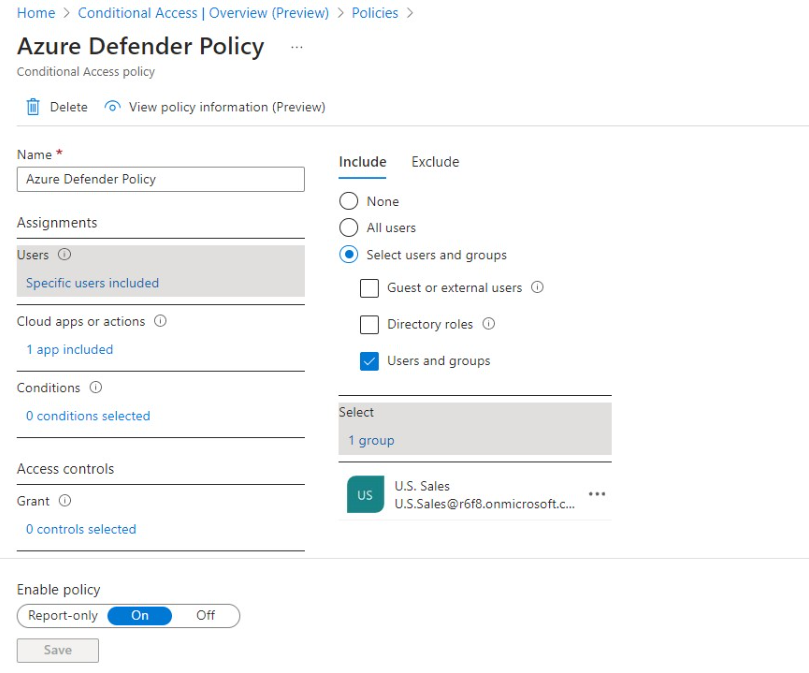
Task: Click the info icon next to Grant
Action: pyautogui.click(x=65, y=501)
